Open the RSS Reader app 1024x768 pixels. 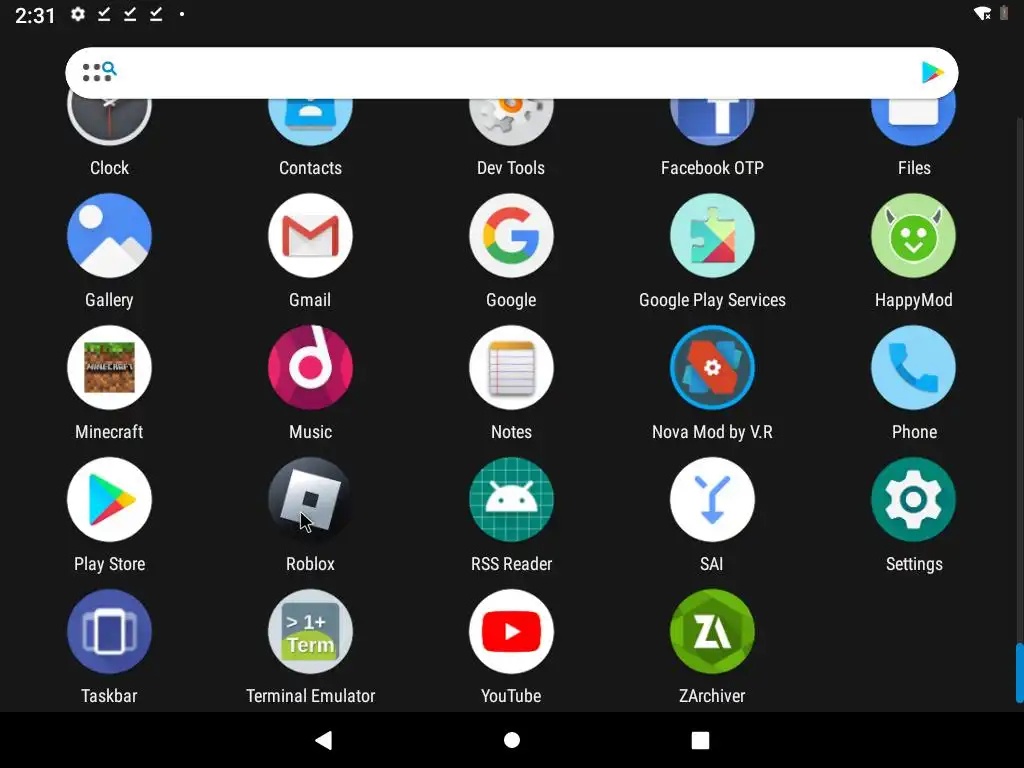[x=511, y=500]
